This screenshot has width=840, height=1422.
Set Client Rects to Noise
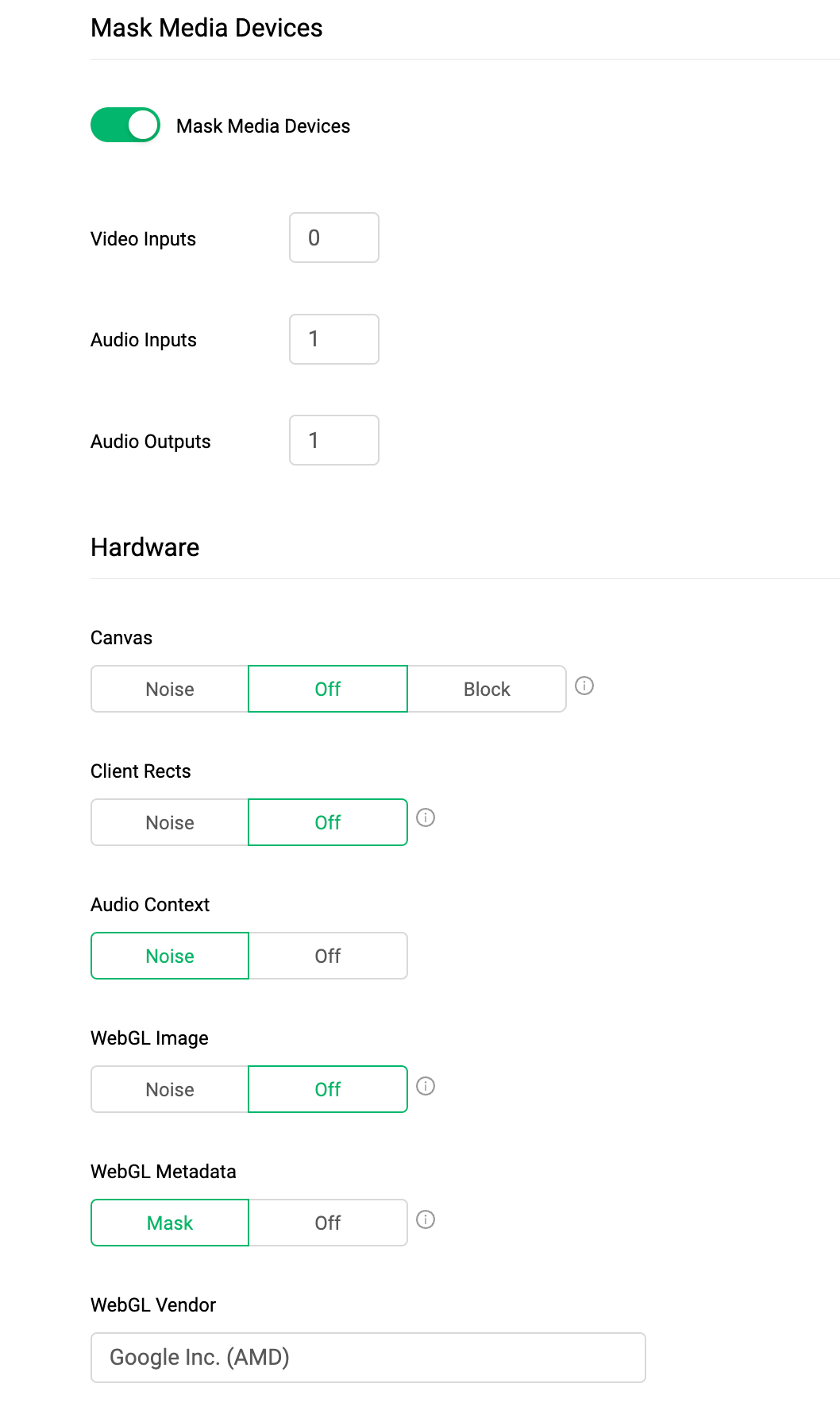170,822
